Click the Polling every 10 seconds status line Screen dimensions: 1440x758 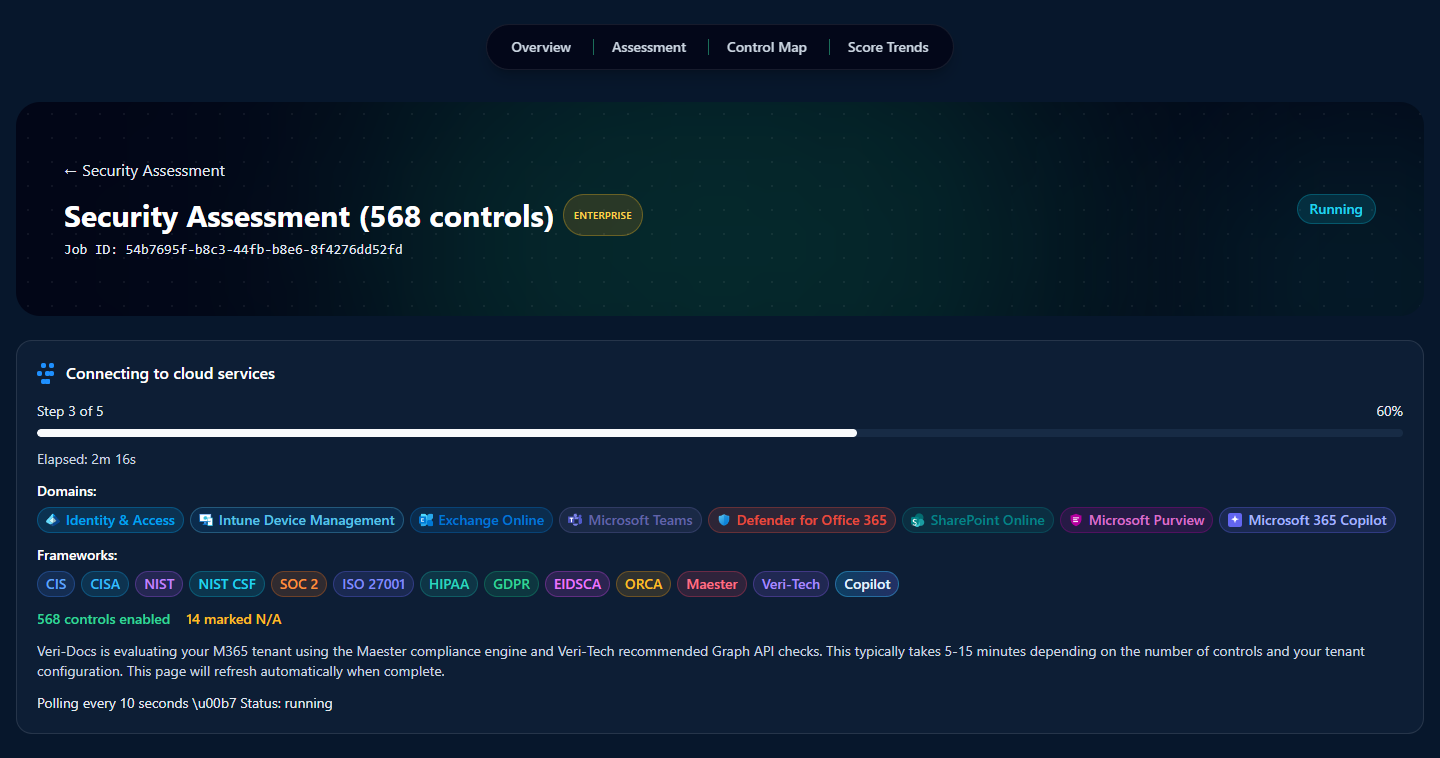185,703
